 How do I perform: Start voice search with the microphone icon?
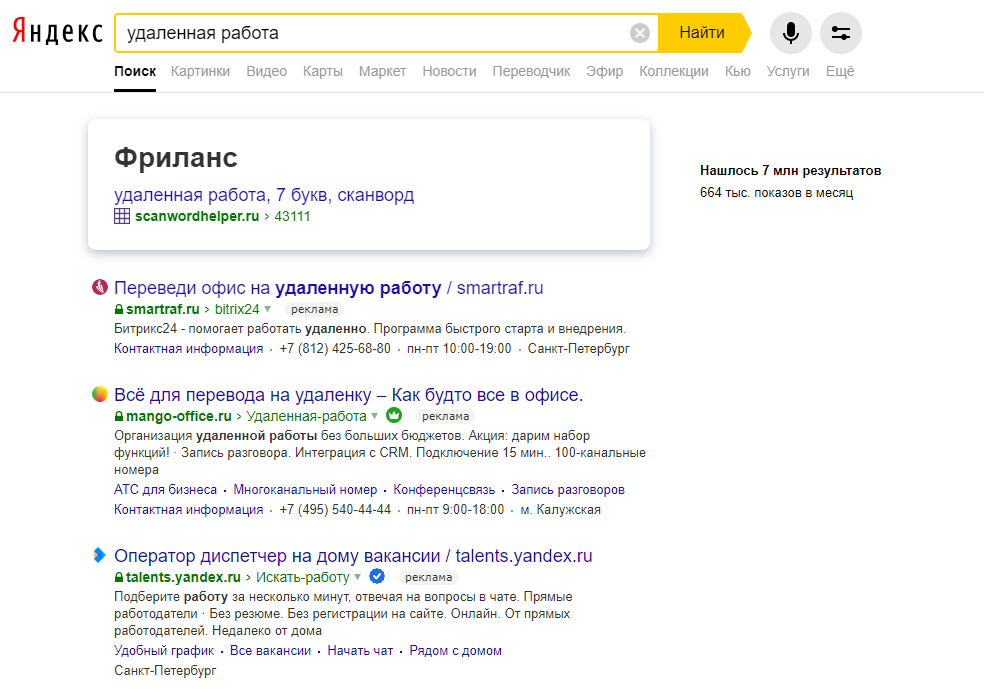tap(791, 33)
